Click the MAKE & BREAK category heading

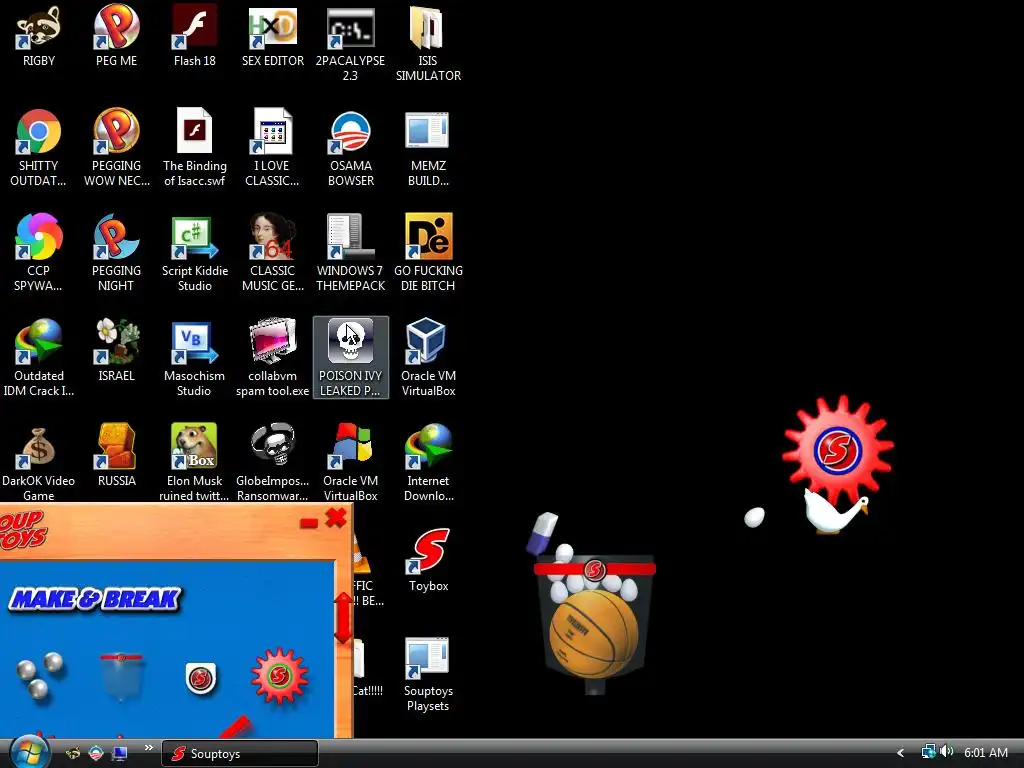tap(95, 599)
